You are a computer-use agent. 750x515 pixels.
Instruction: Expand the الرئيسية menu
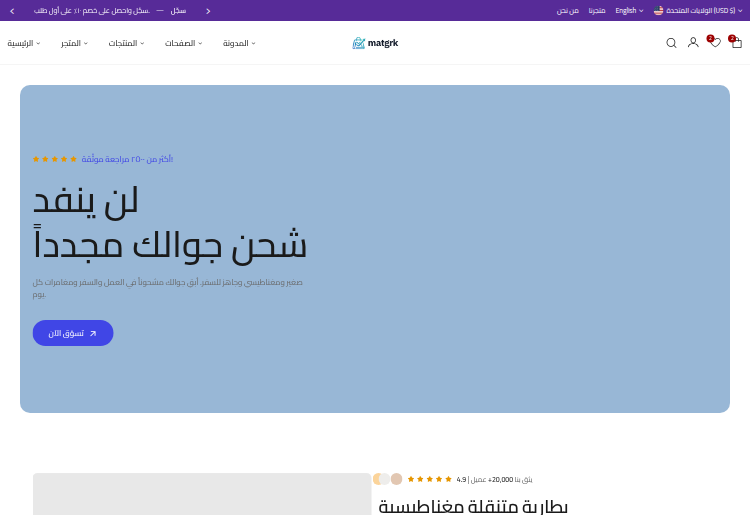(x=23, y=43)
